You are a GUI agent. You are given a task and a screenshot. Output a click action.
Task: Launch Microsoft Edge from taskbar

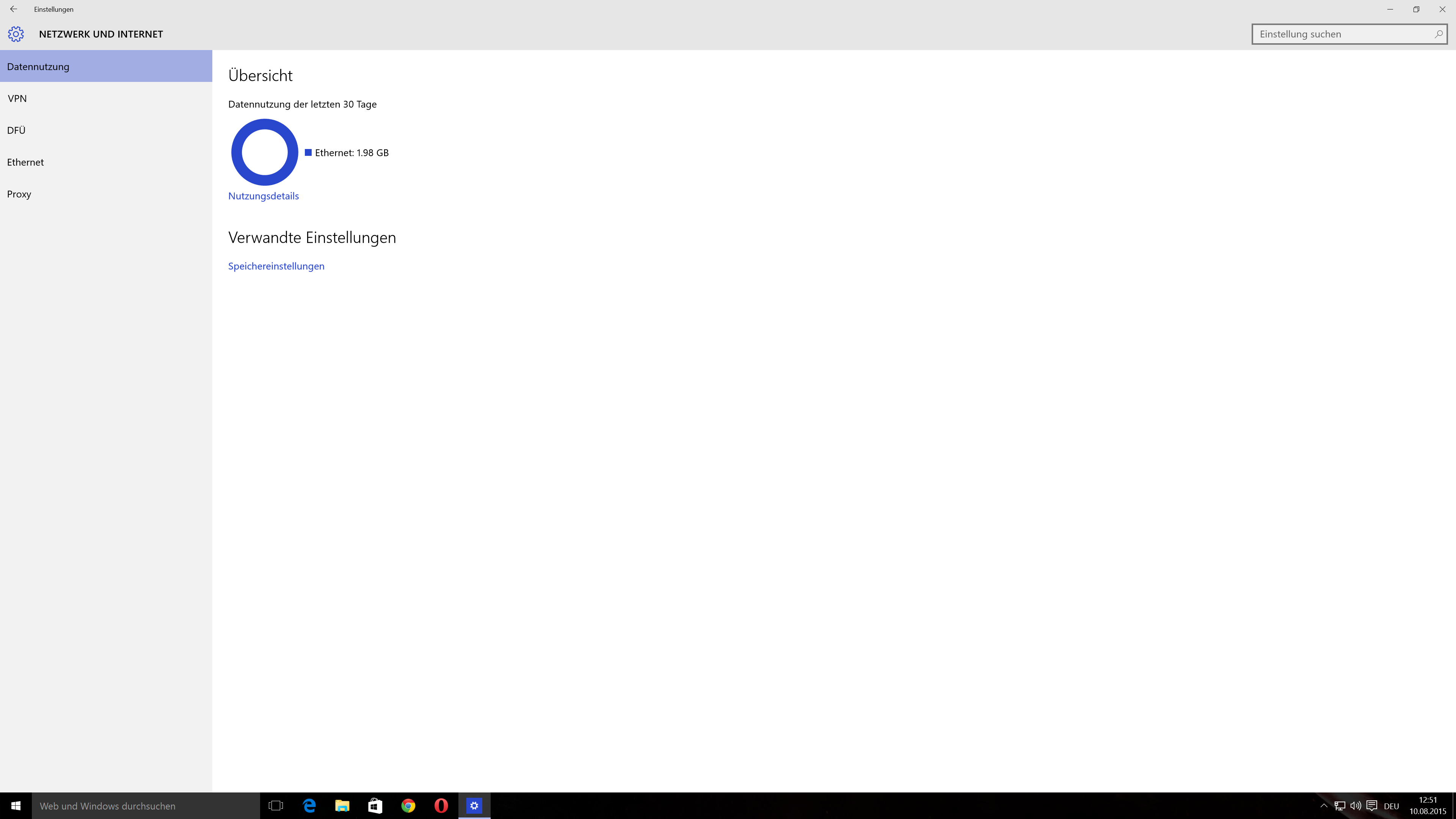tap(309, 805)
